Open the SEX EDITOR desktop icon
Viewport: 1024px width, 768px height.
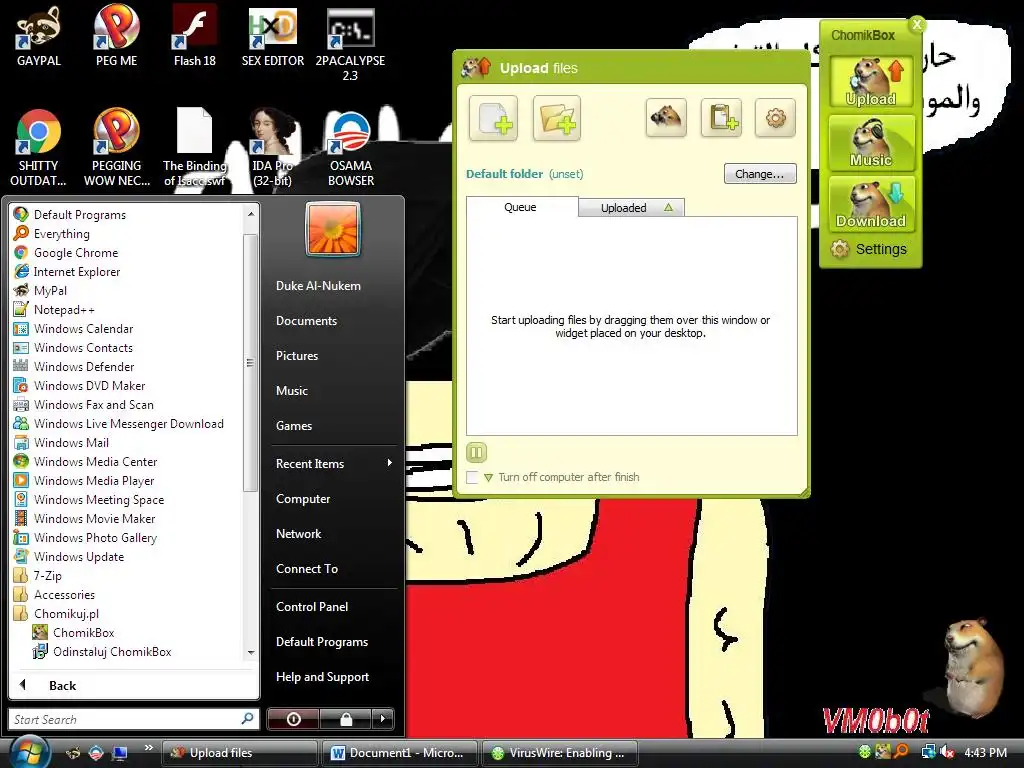273,37
